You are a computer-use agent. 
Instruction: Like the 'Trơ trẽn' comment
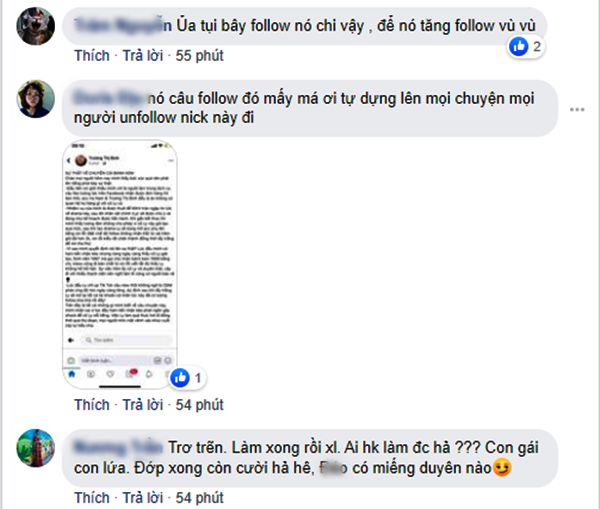point(92,498)
